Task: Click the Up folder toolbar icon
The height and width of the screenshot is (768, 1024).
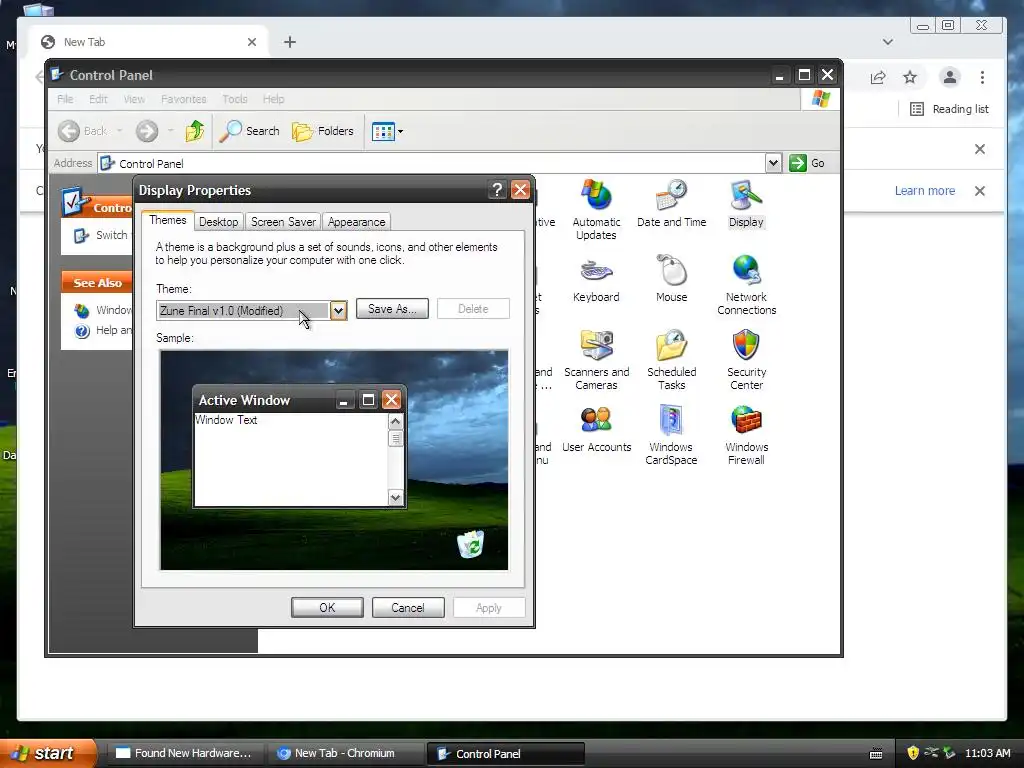Action: pos(195,131)
